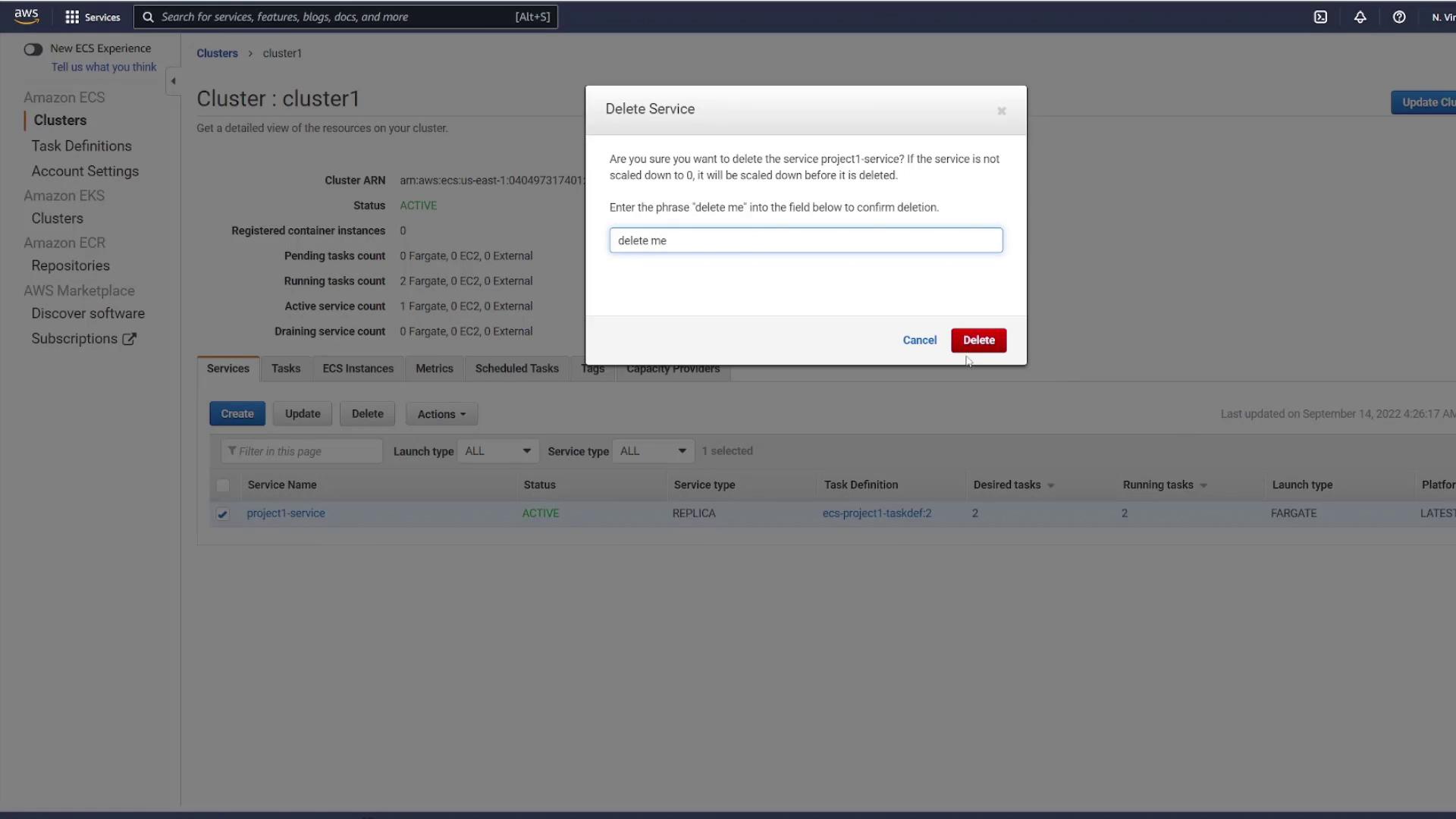1456x819 pixels.
Task: Click the Cluster ARN value
Action: pyautogui.click(x=492, y=180)
